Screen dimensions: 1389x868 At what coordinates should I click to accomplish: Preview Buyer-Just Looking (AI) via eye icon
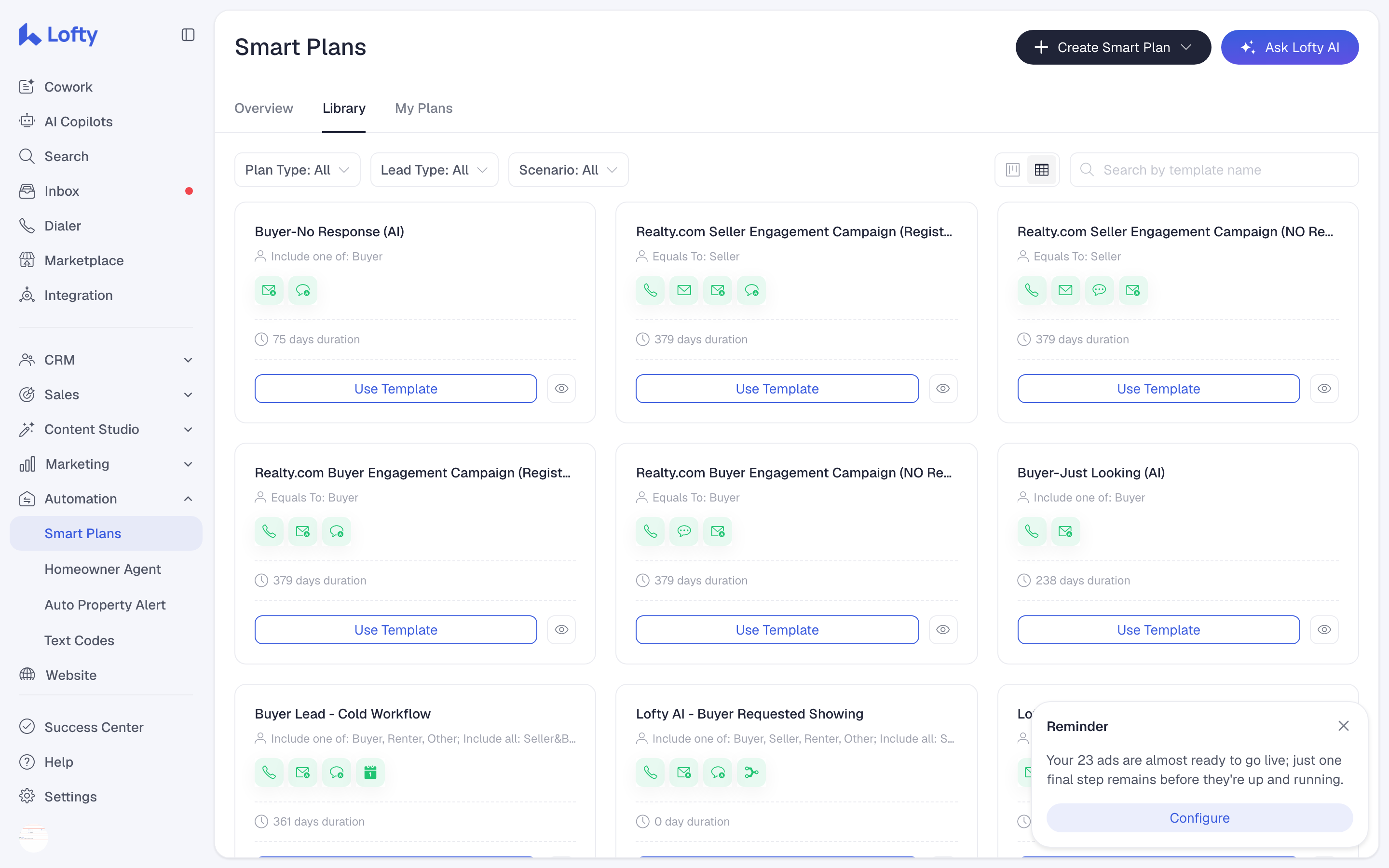coord(1324,630)
